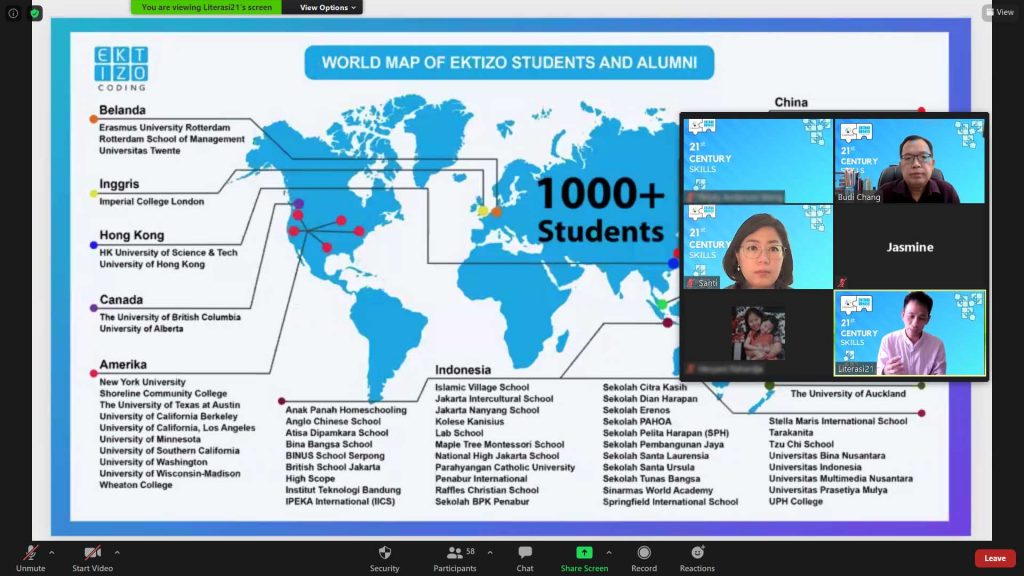Open the chevron next to Participants
The height and width of the screenshot is (576, 1024).
click(x=489, y=551)
